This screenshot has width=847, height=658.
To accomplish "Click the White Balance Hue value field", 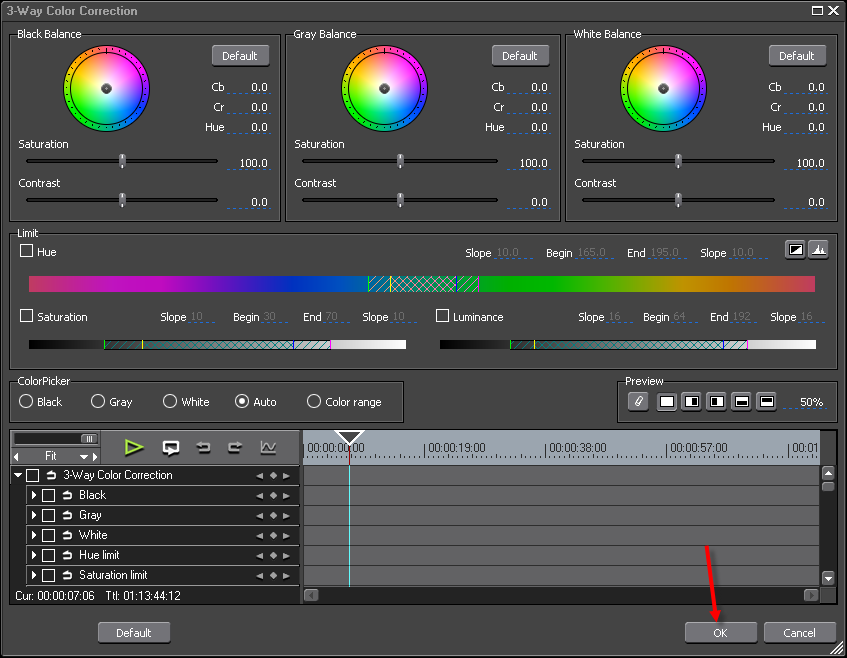I will pyautogui.click(x=806, y=127).
